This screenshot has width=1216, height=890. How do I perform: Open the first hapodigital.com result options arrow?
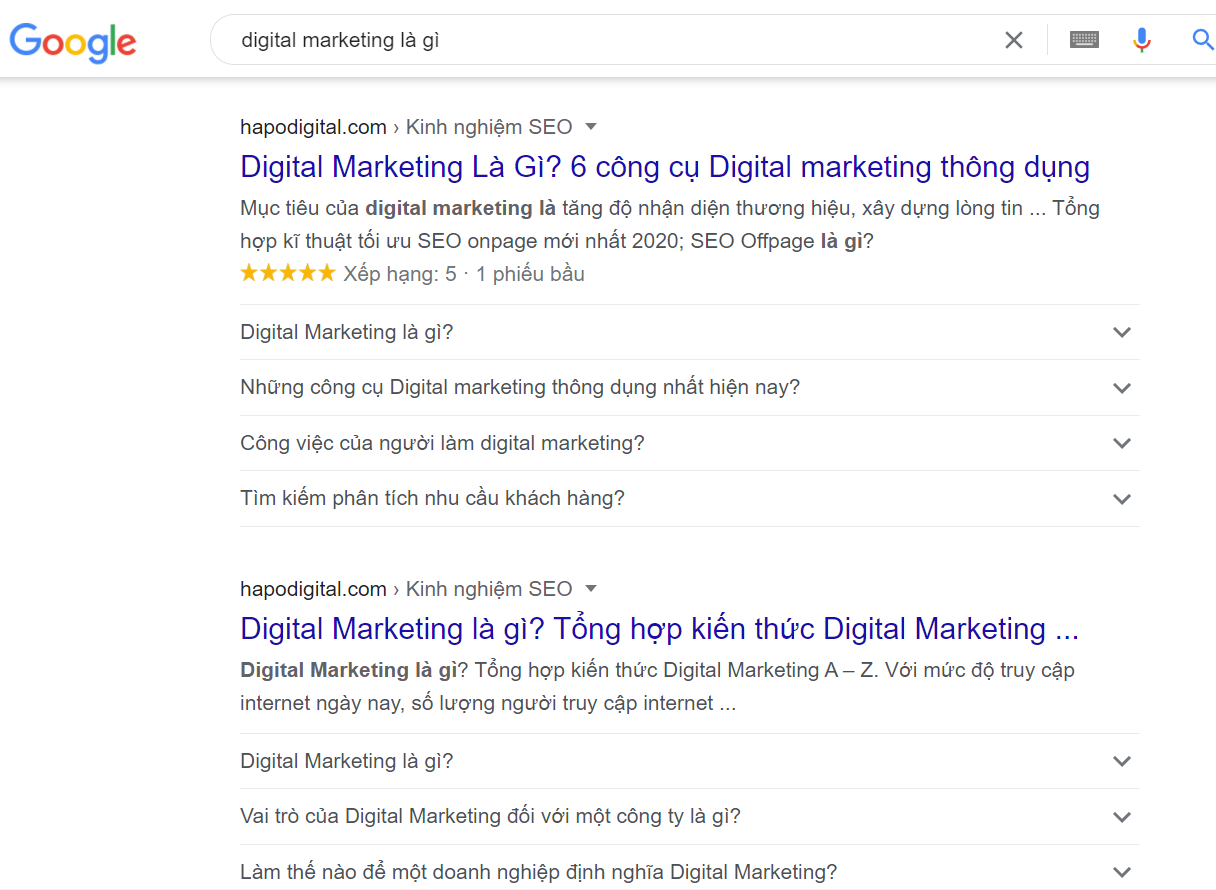tap(591, 126)
